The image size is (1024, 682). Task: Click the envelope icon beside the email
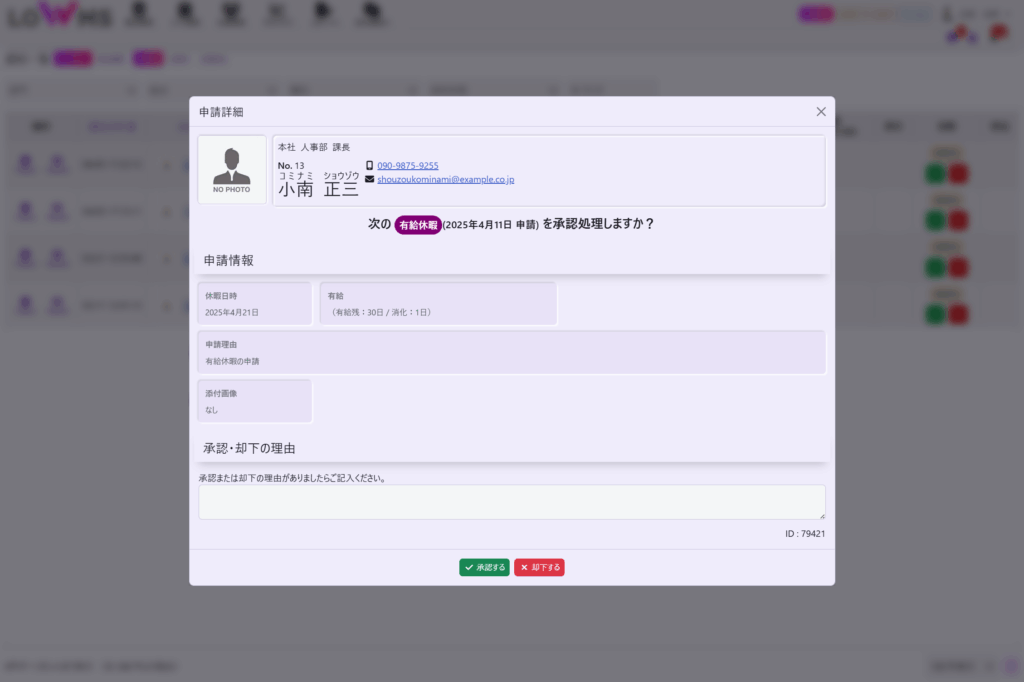pos(369,179)
